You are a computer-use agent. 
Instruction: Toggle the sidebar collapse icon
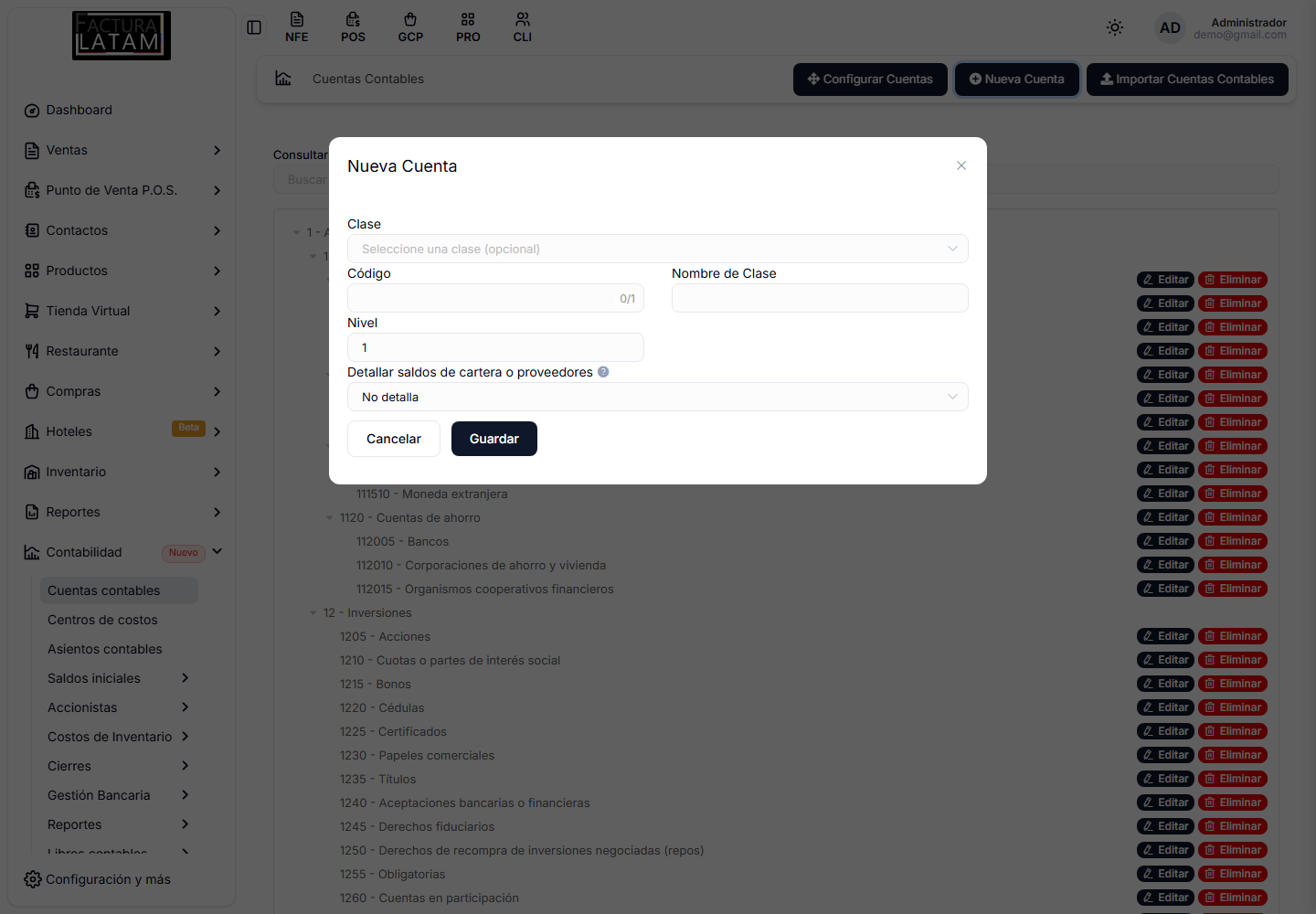pyautogui.click(x=254, y=27)
